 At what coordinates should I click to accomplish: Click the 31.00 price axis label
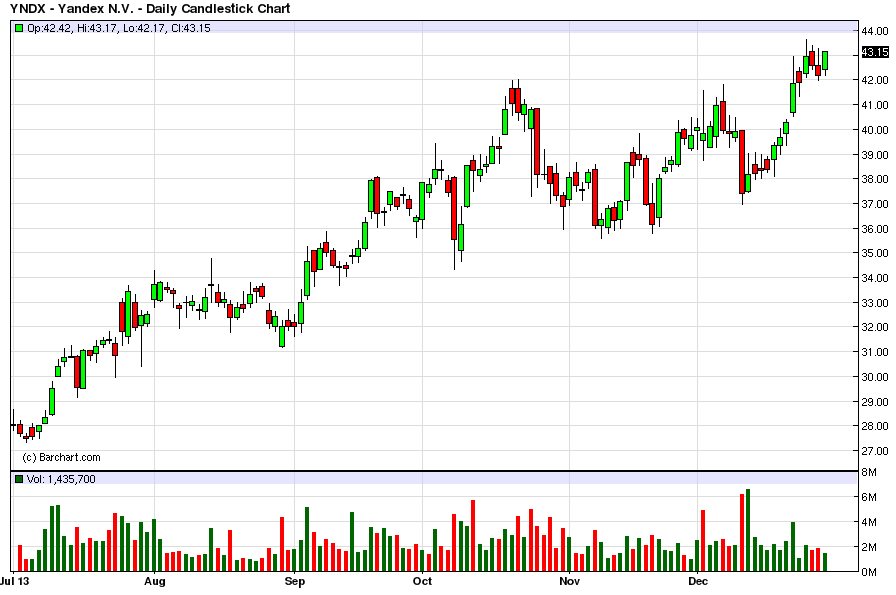coord(875,352)
